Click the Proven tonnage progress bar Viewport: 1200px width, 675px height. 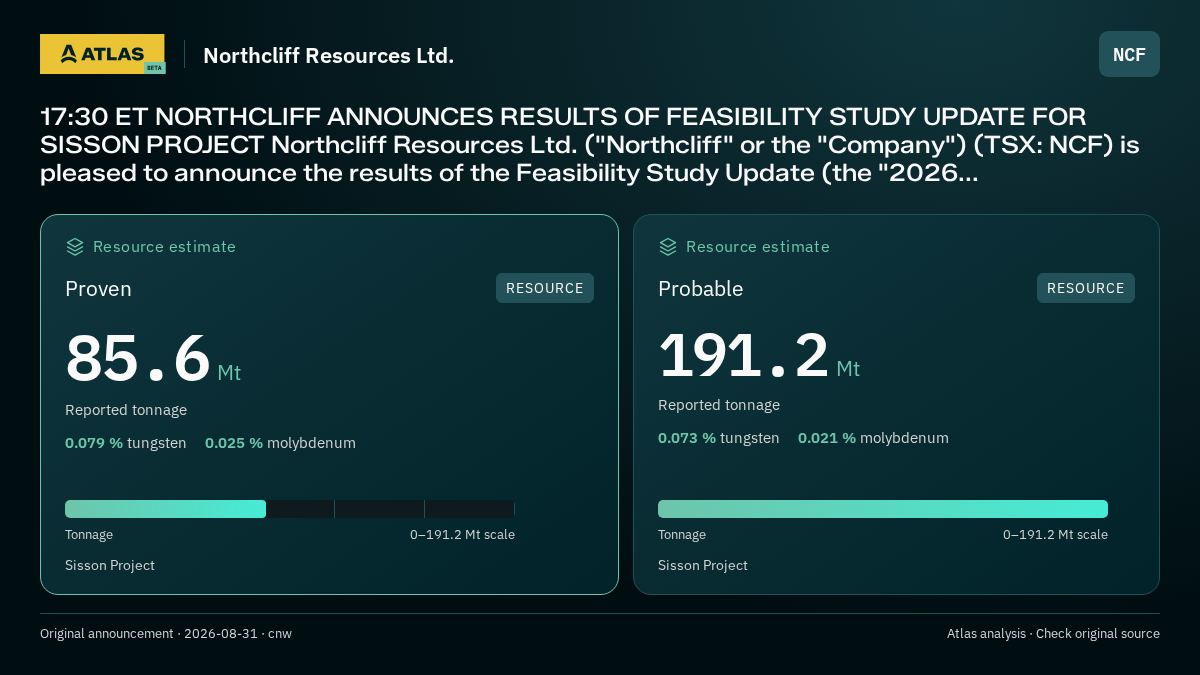click(290, 509)
